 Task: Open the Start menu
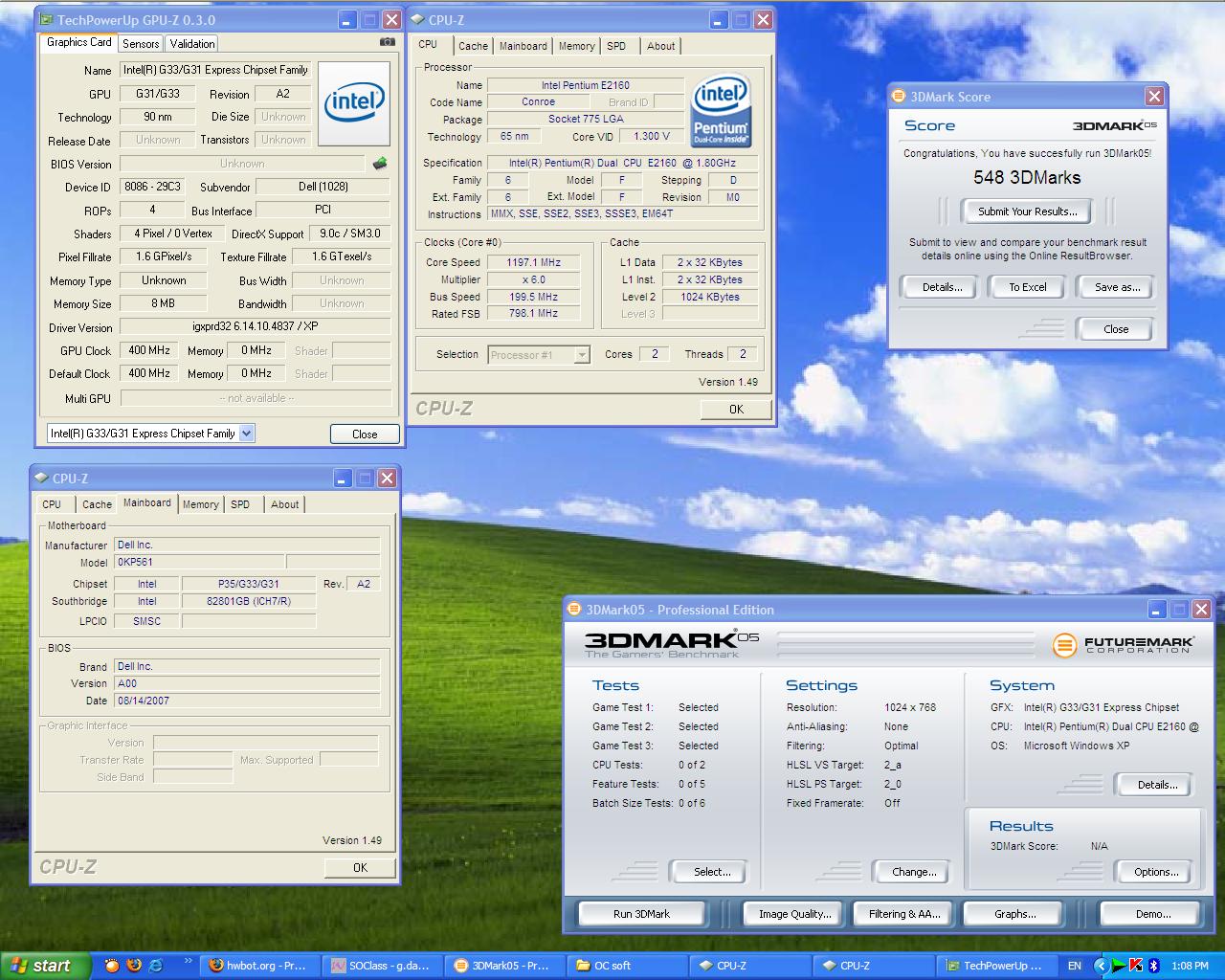coord(45,966)
